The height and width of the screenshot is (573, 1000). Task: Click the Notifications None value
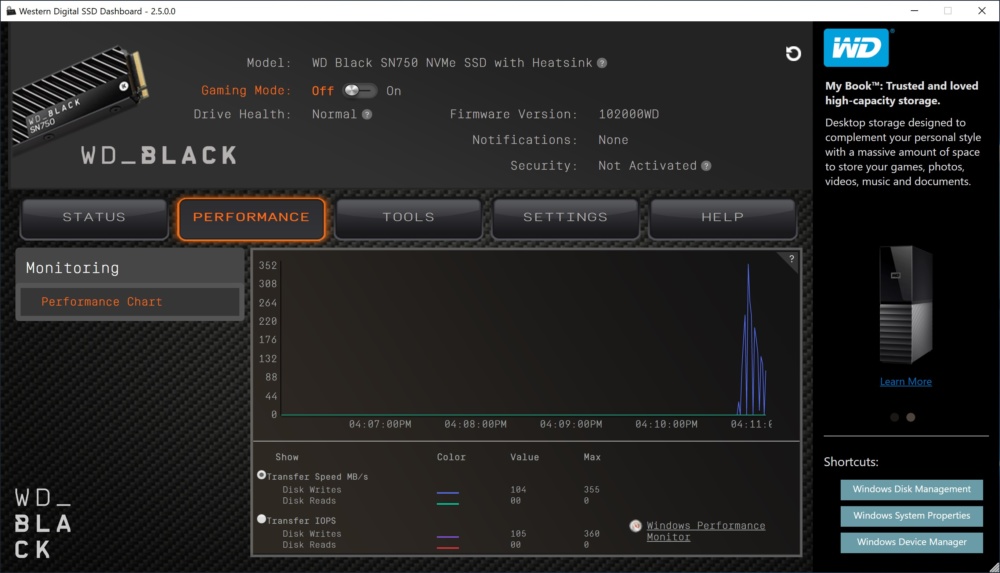(613, 140)
